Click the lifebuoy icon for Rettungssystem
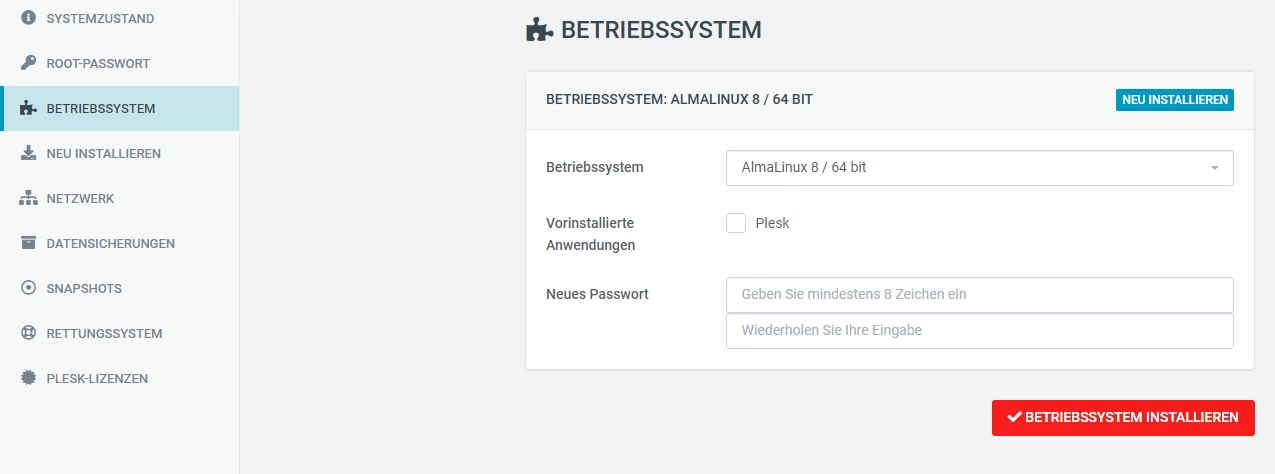The image size is (1275, 474). pos(28,333)
